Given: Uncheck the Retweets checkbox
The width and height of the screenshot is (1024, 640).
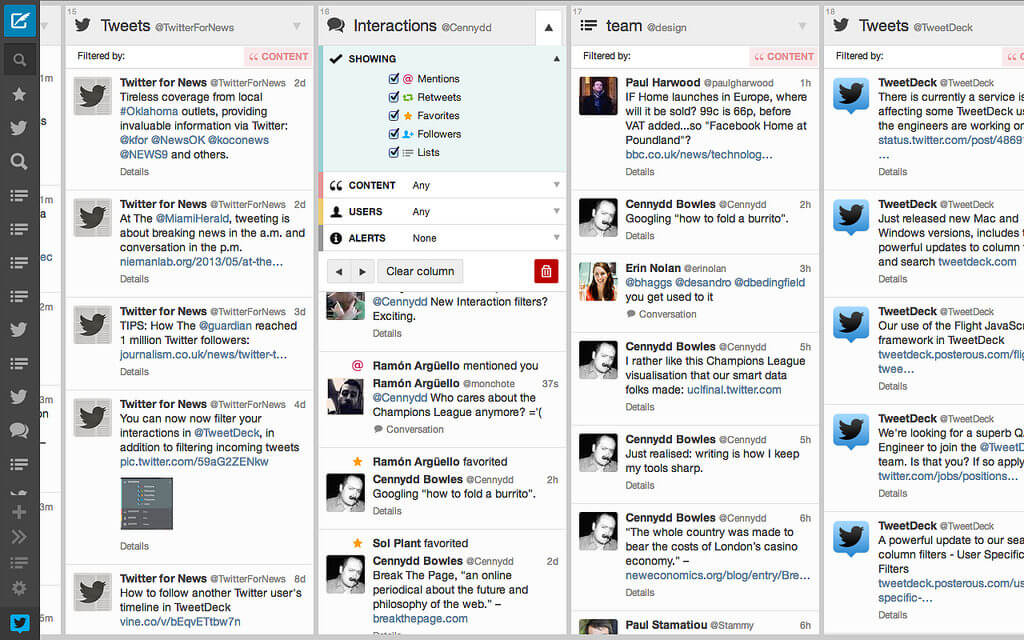Looking at the screenshot, I should [393, 97].
